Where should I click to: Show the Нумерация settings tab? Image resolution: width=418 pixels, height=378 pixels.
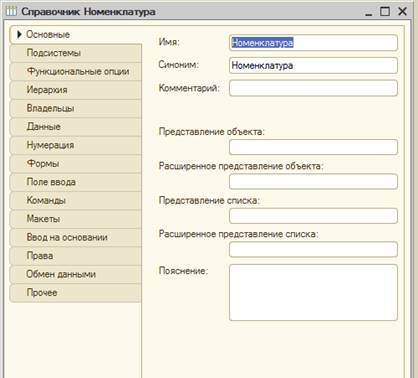(76, 145)
